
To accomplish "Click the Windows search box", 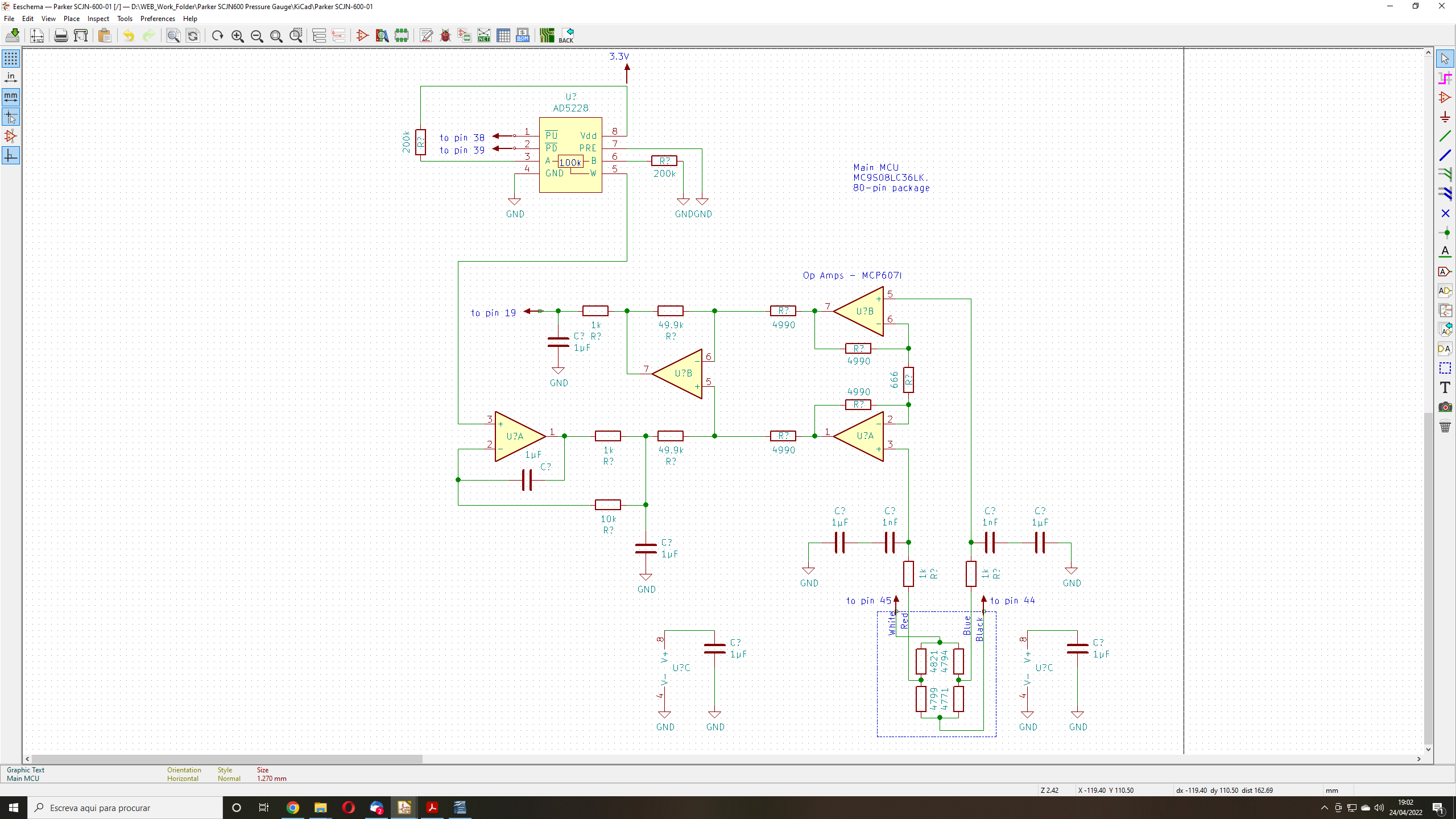I will tap(125, 808).
